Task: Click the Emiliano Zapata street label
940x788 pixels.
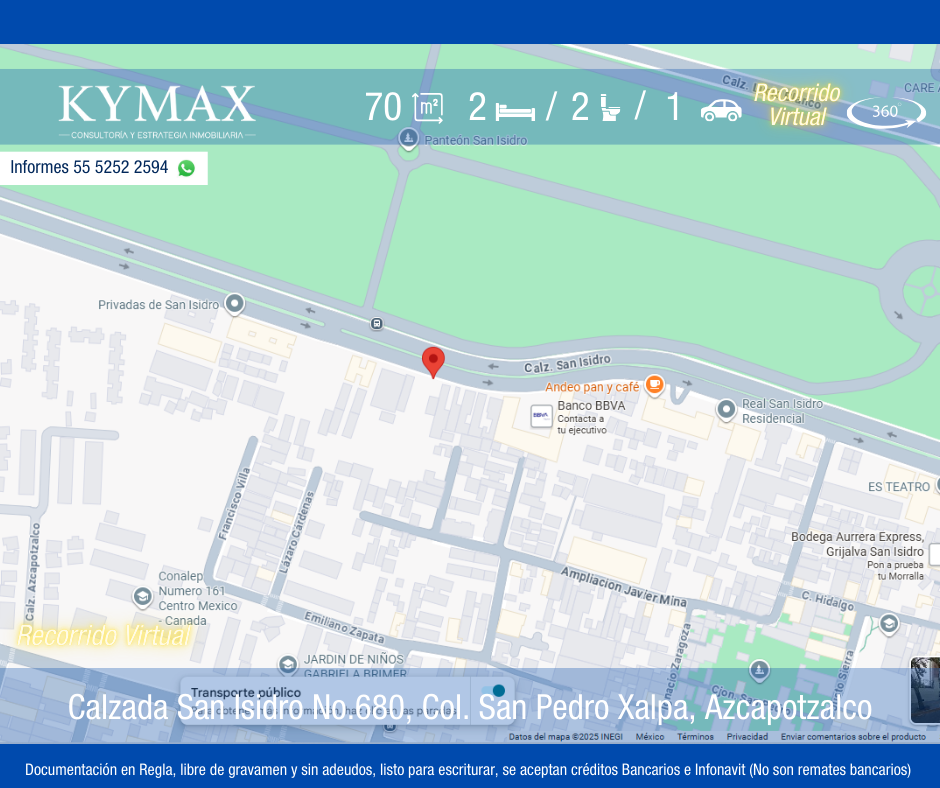Action: point(344,627)
